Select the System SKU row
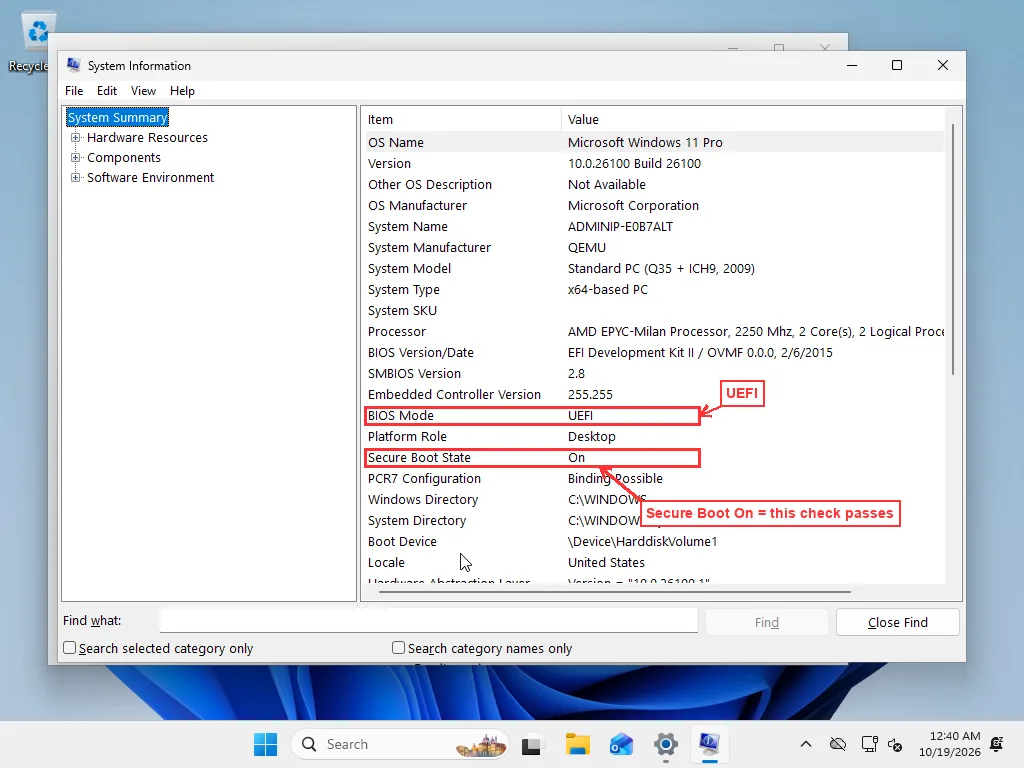Image resolution: width=1024 pixels, height=768 pixels. click(x=654, y=310)
